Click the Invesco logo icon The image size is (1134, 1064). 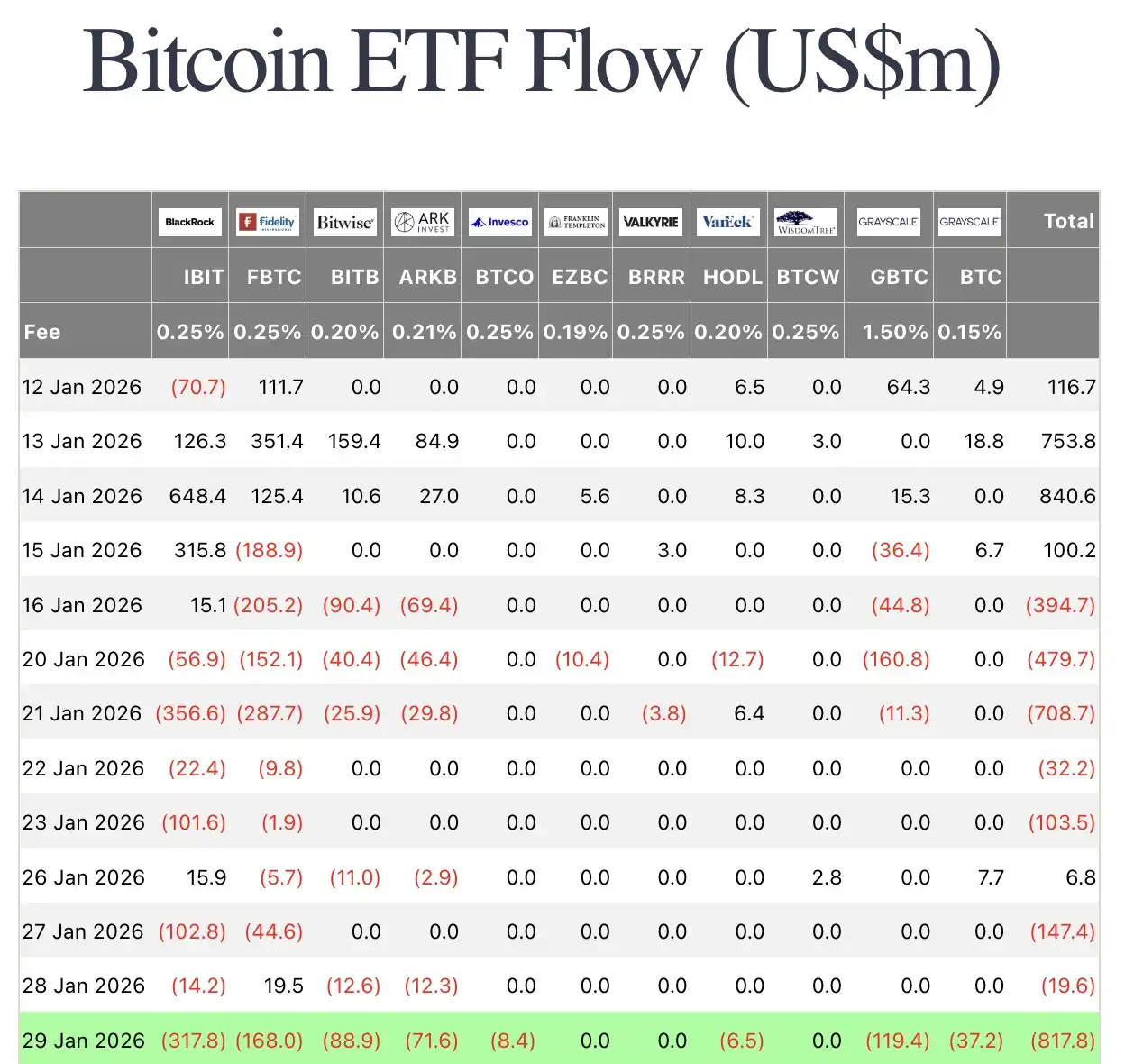(x=500, y=222)
